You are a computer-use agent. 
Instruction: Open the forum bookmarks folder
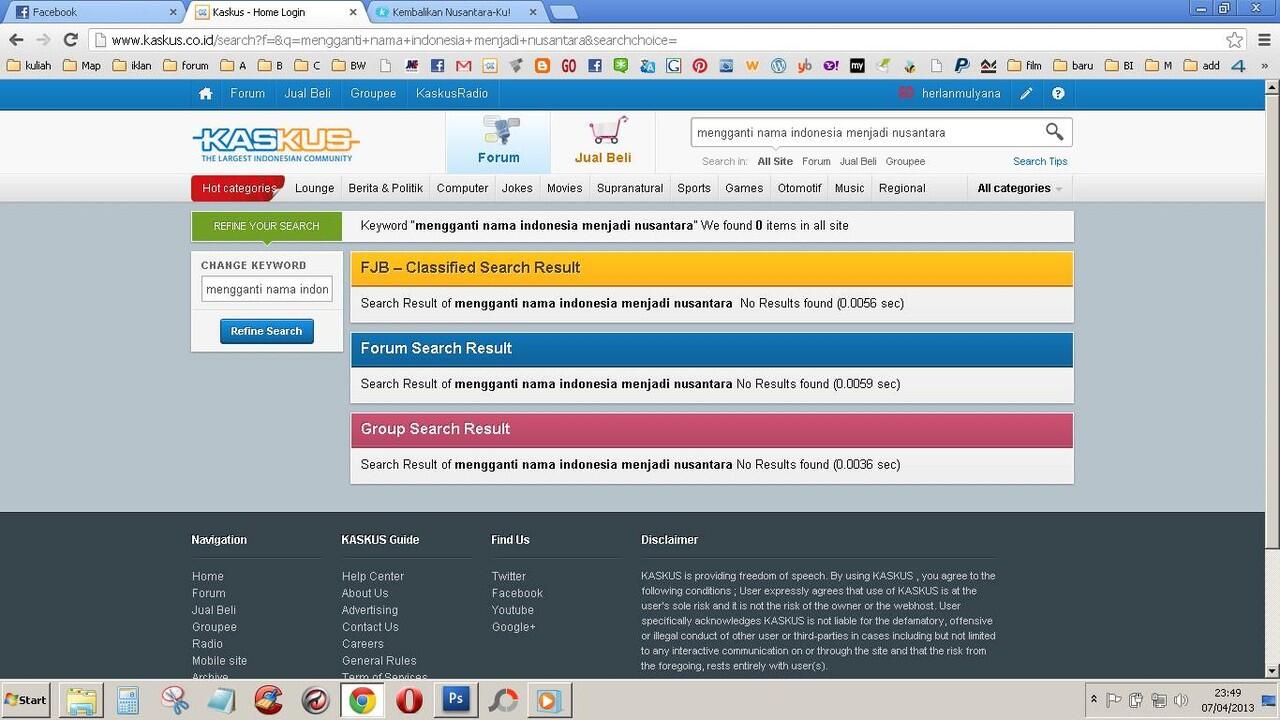point(186,66)
